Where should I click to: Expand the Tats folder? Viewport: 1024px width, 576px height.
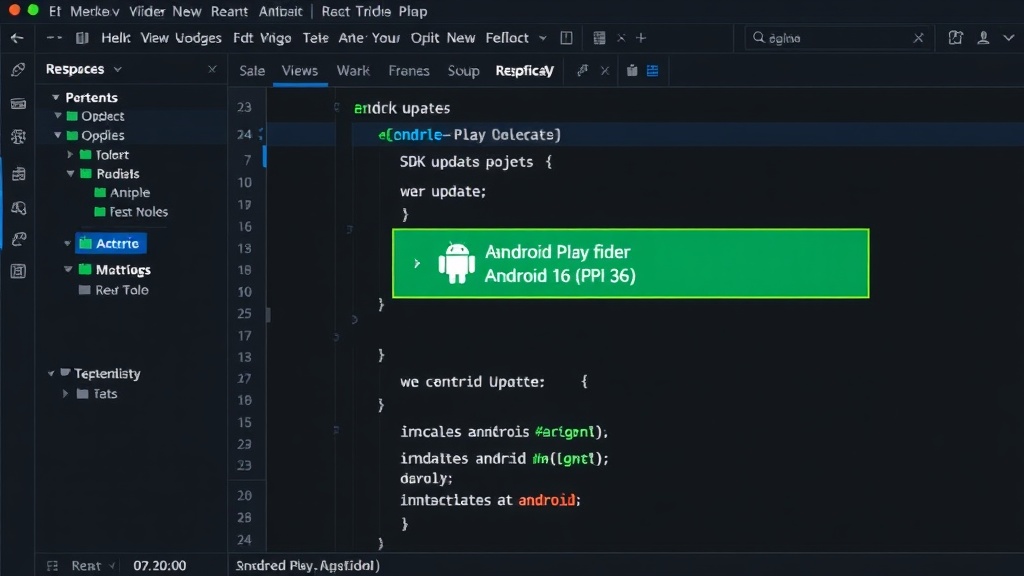(x=65, y=394)
